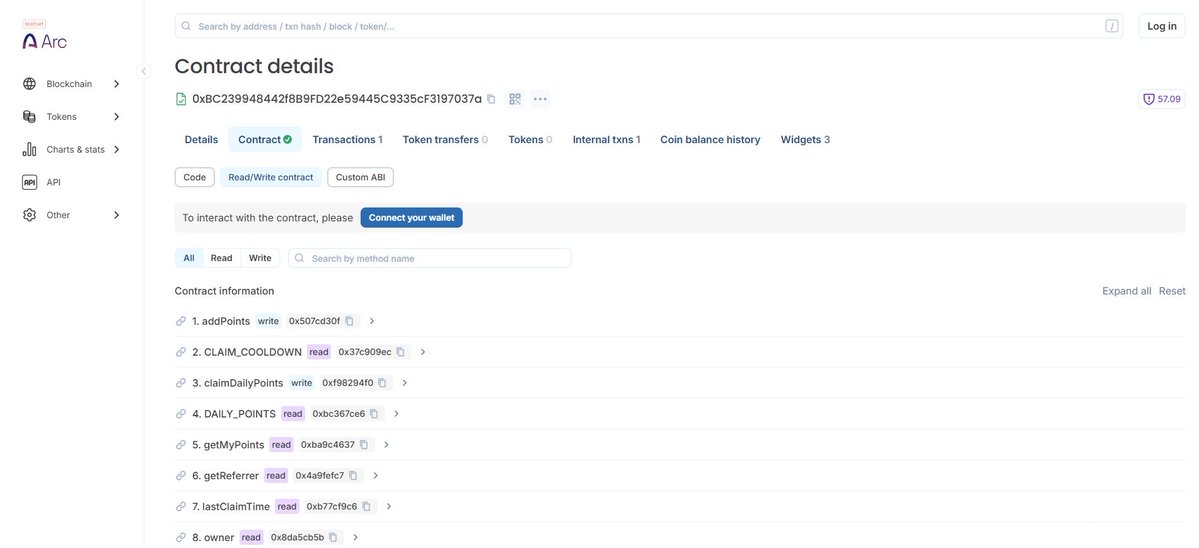1199x548 pixels.
Task: Open the Custom ABI sub-tab
Action: (360, 177)
